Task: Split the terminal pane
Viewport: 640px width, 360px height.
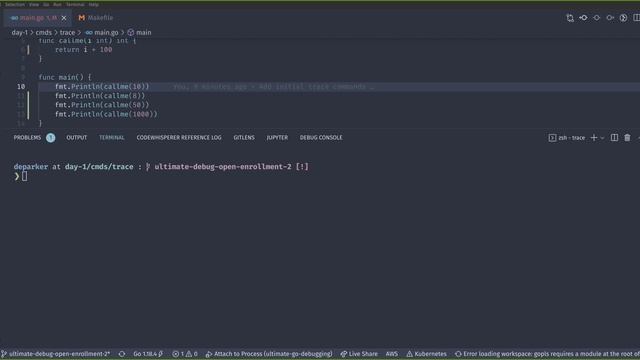Action: click(x=614, y=138)
